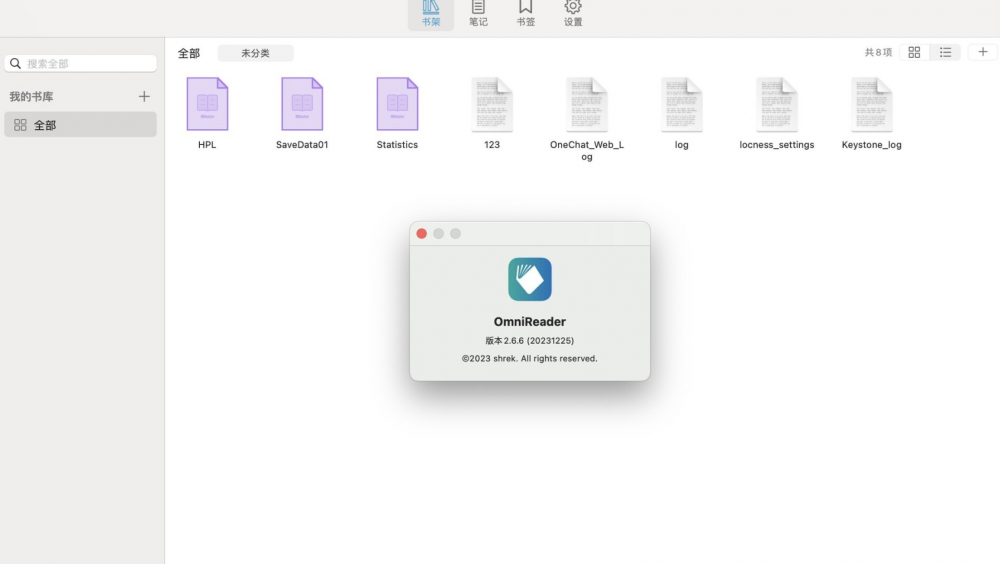
Task: Select the 全部 category filter
Action: tap(189, 53)
